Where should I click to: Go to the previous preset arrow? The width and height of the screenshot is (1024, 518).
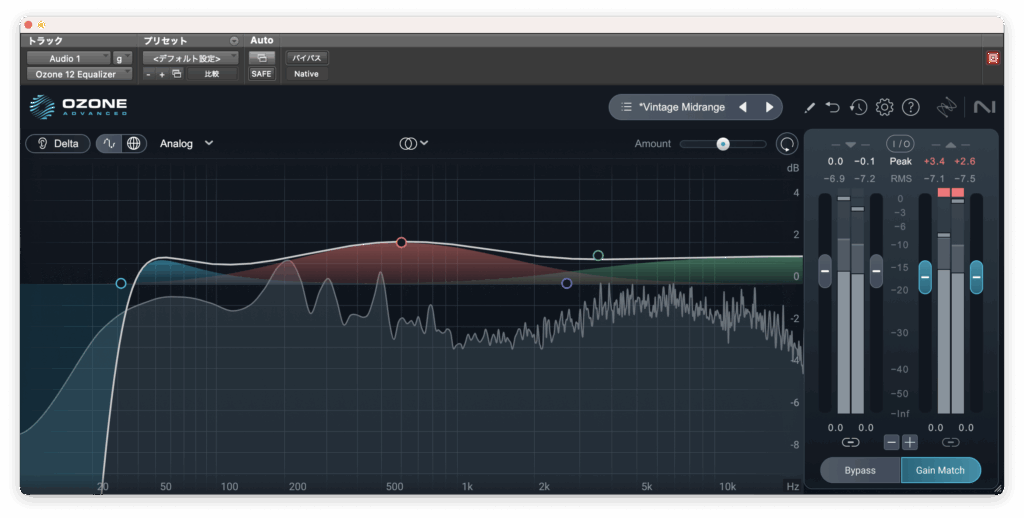point(743,107)
